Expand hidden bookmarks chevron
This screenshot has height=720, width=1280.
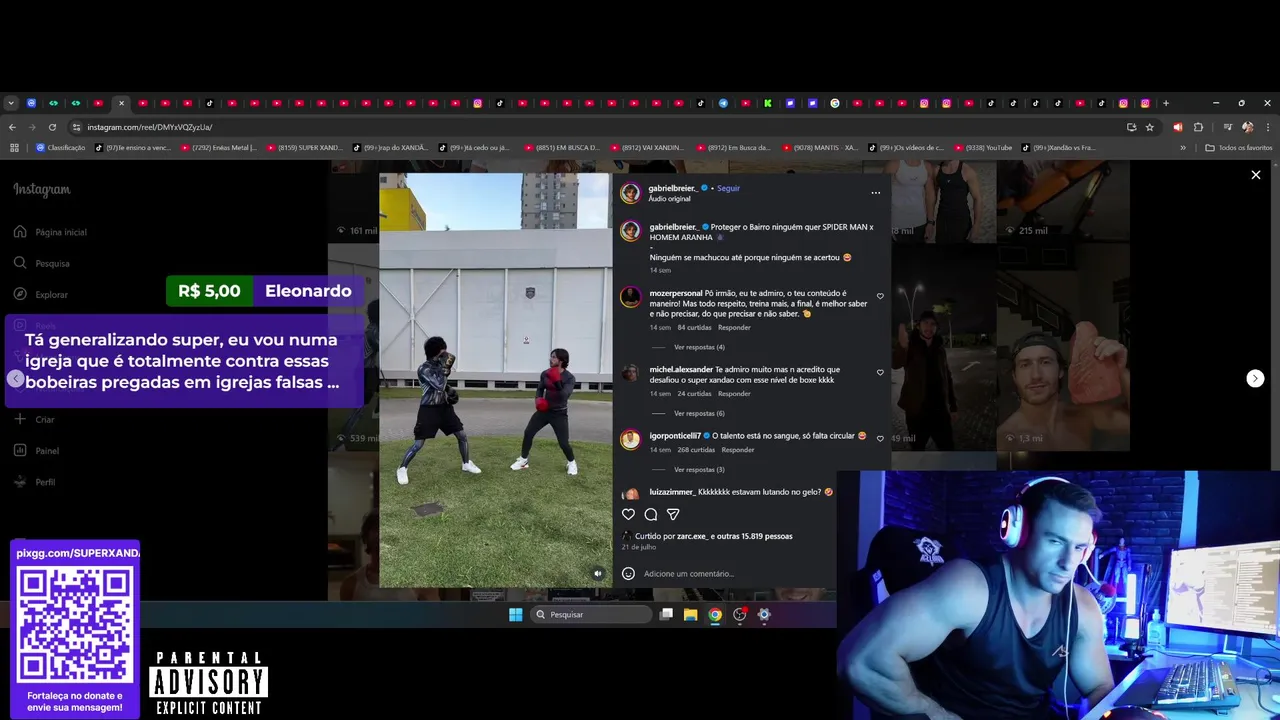click(1183, 148)
